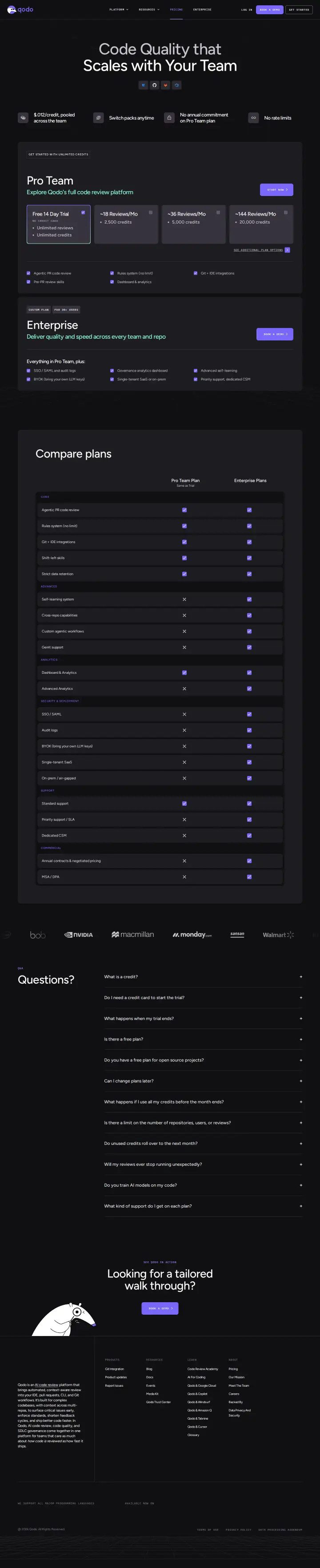Click Governance analytics dashboard checkbox in Enterprise
The width and height of the screenshot is (320, 1568).
[x=112, y=371]
